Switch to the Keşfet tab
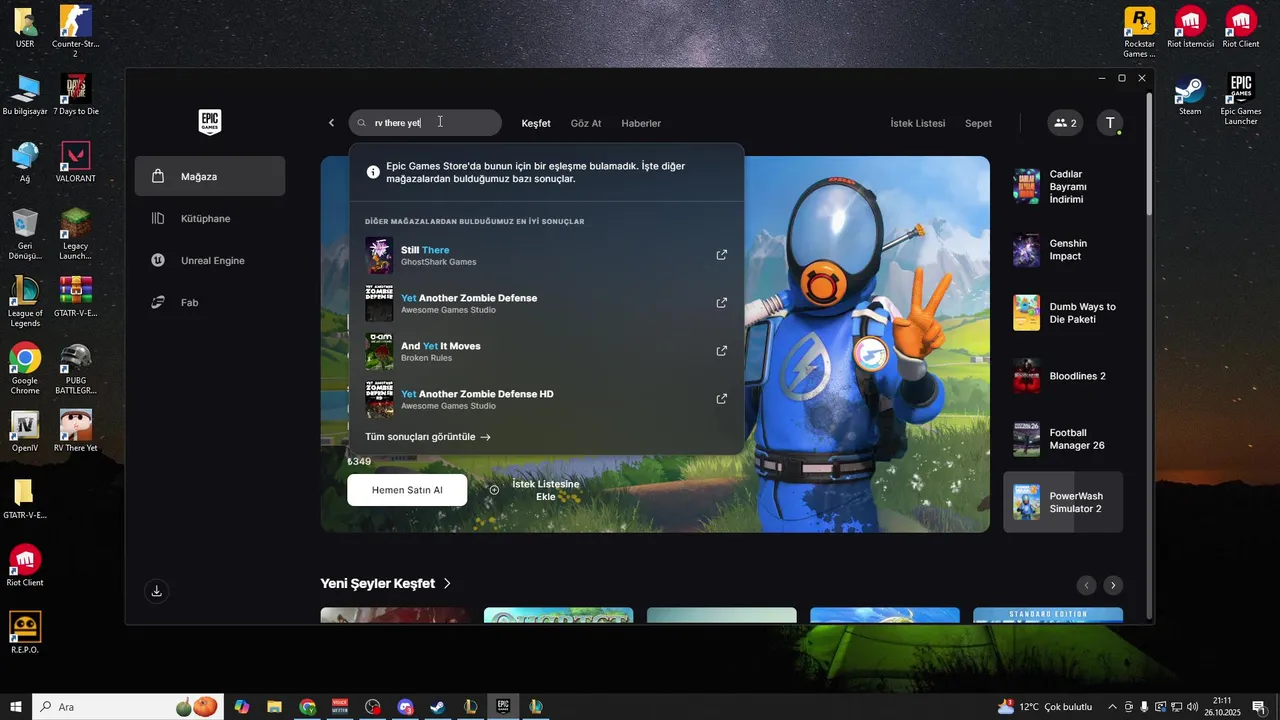The width and height of the screenshot is (1280, 720). point(536,123)
